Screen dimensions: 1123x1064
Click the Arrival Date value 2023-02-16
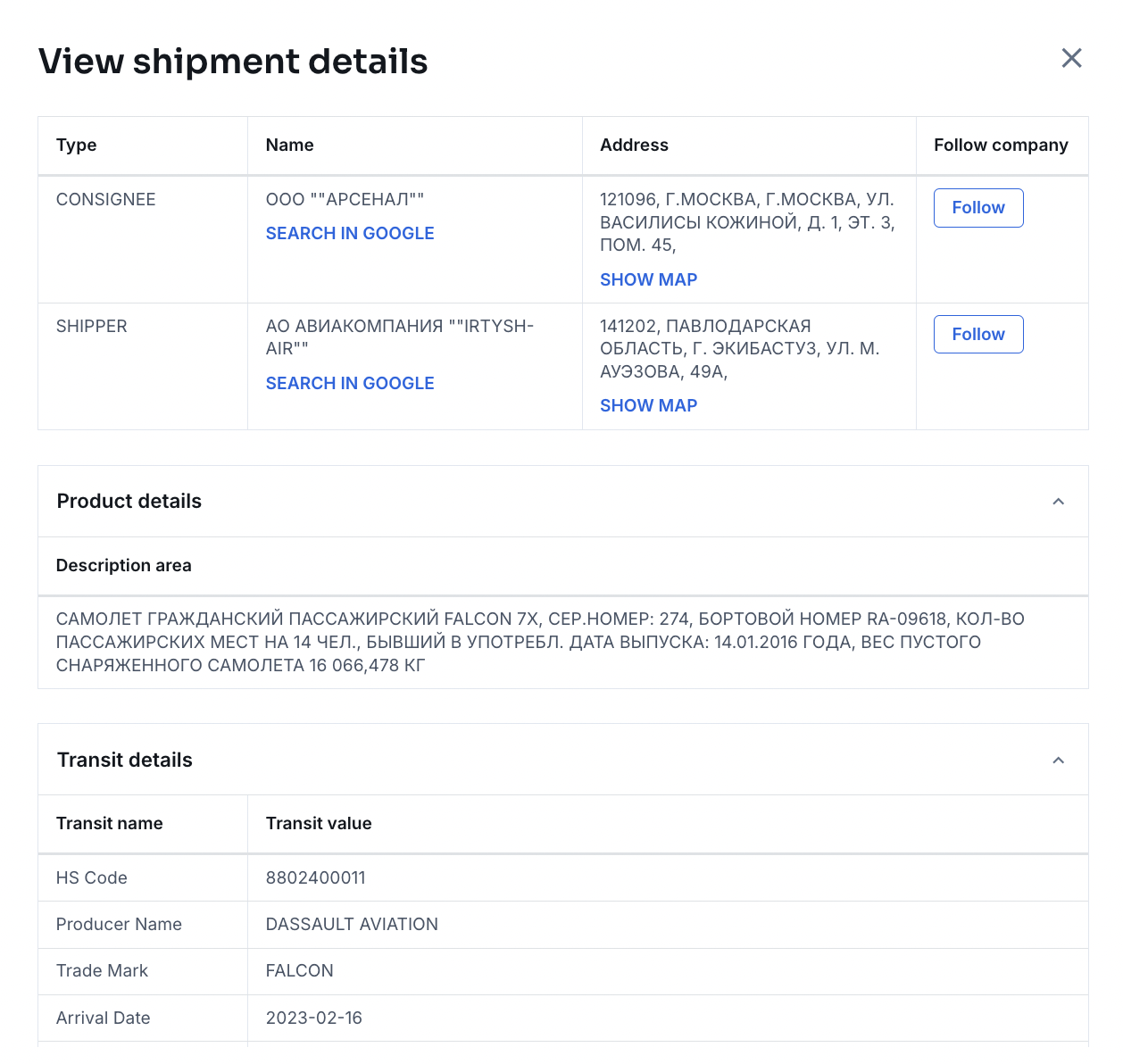click(x=313, y=1018)
